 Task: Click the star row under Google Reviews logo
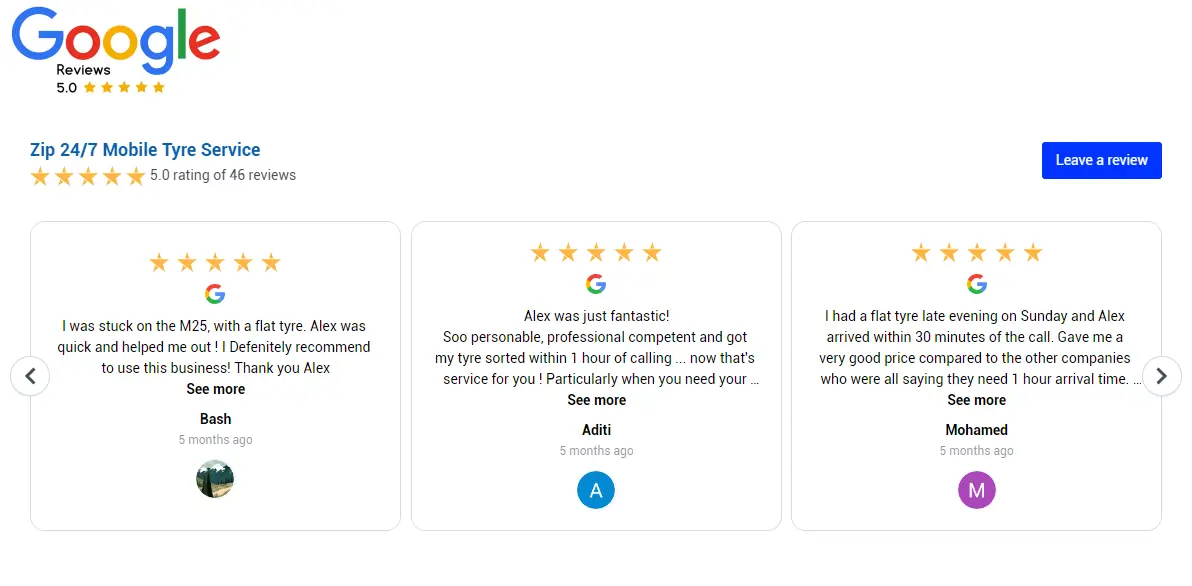tap(124, 88)
